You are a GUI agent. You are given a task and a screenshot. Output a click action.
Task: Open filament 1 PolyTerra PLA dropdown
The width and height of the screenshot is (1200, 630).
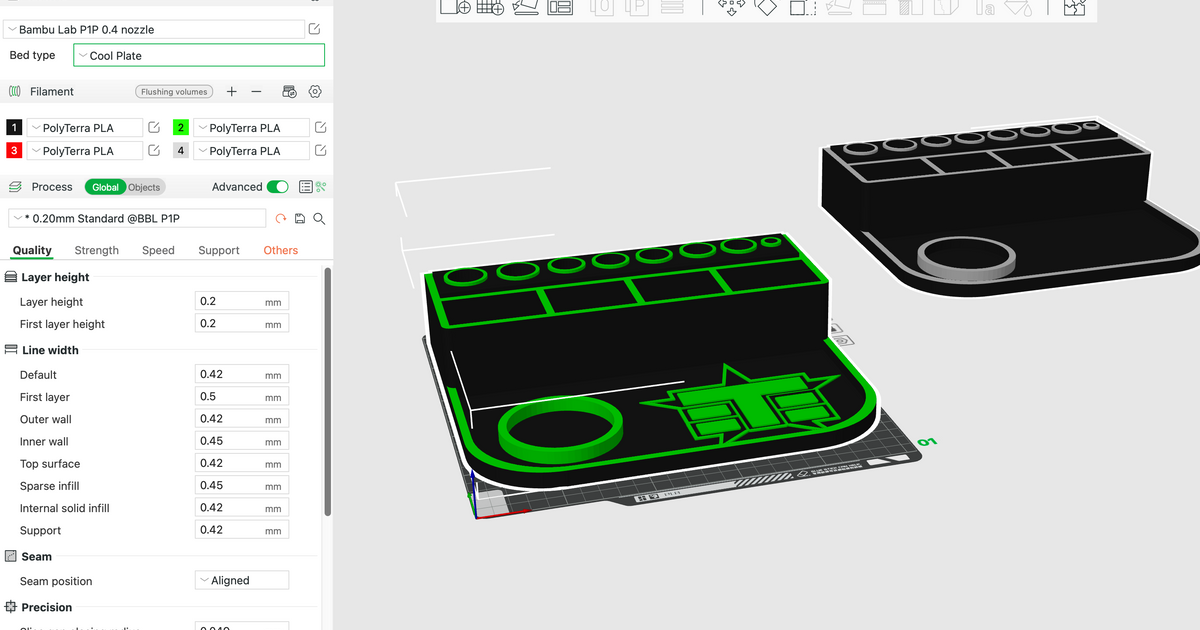[85, 127]
